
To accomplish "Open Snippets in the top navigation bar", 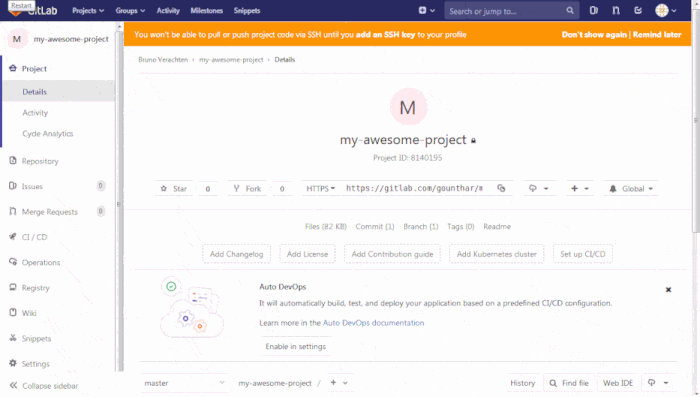I will (x=247, y=10).
